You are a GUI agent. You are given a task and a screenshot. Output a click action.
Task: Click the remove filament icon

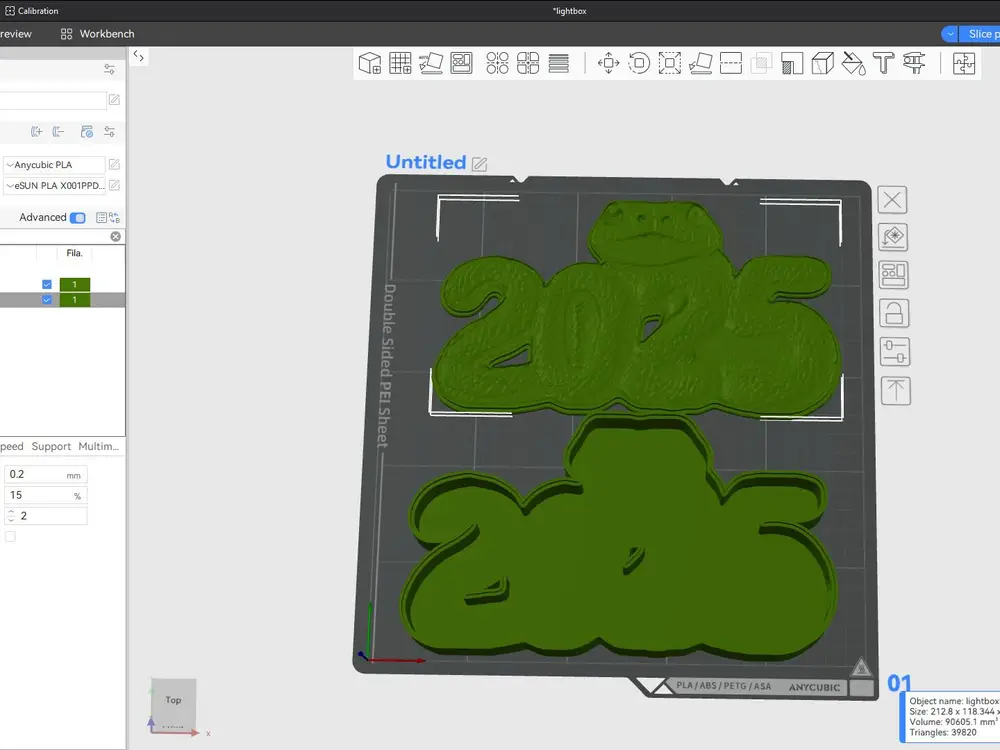tap(58, 131)
